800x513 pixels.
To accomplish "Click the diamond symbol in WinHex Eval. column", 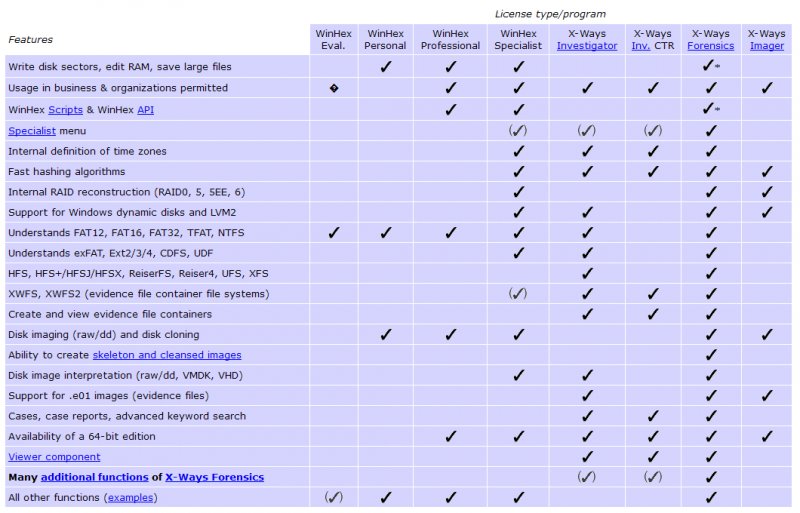I will (333, 88).
